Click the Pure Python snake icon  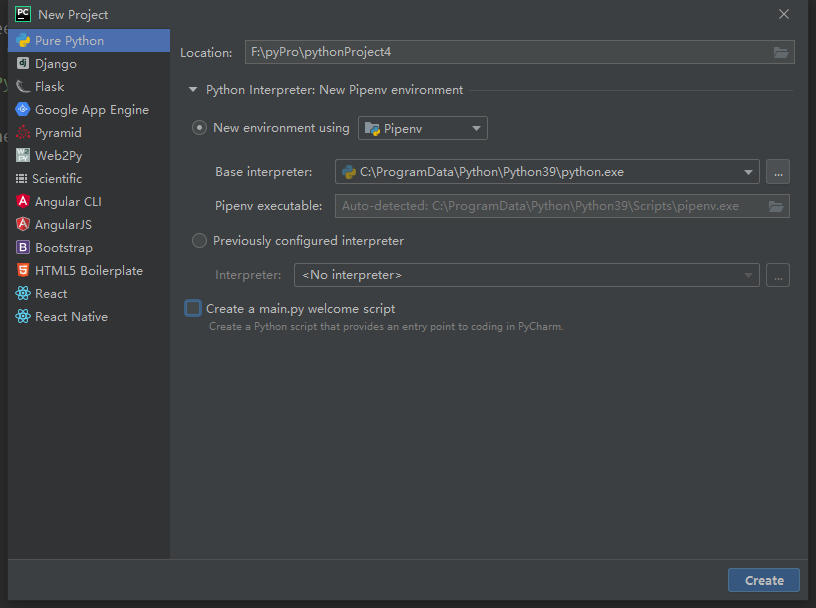[23, 41]
